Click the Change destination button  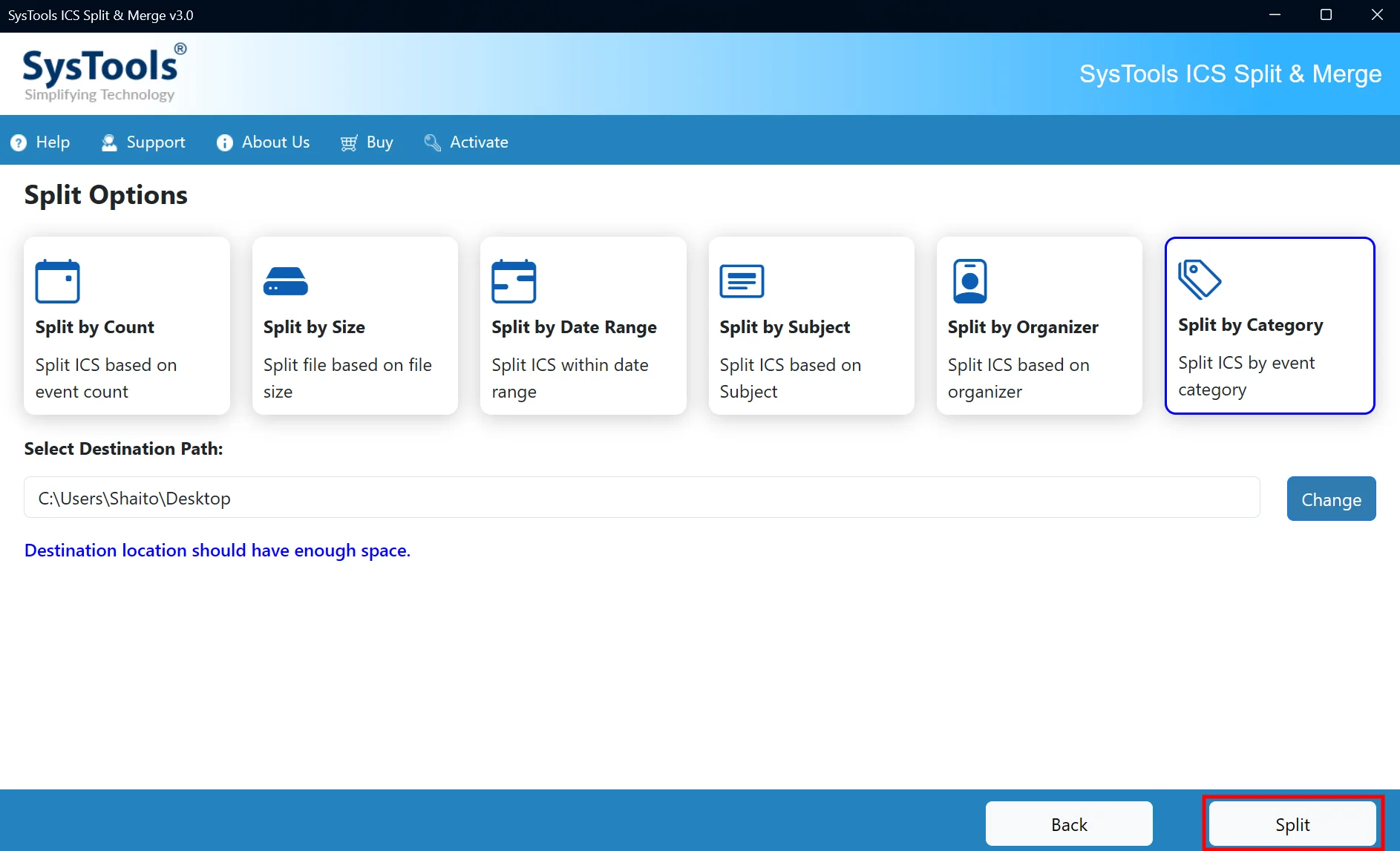(1331, 499)
